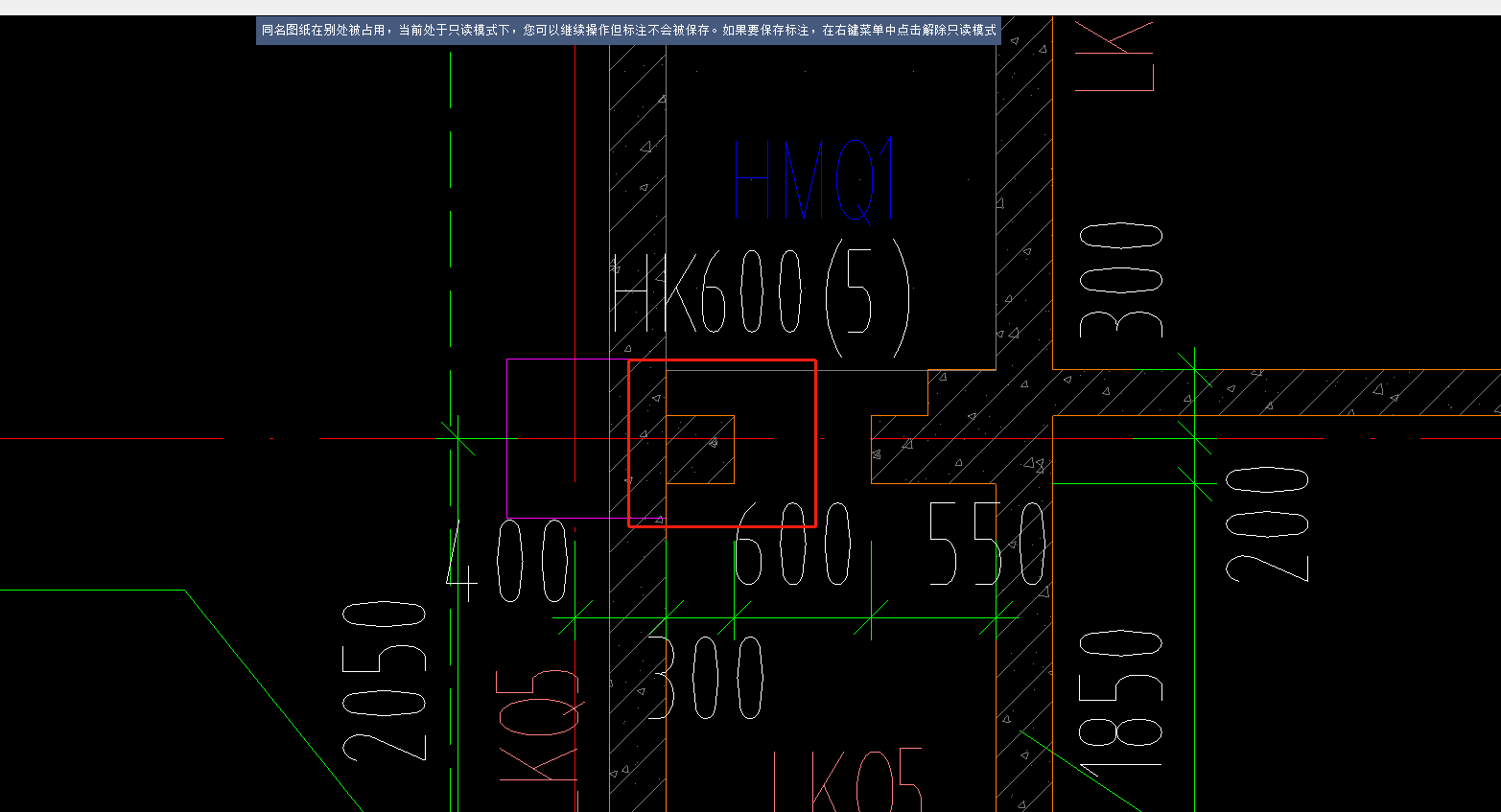Click the small hatched square column section
The image size is (1501, 812).
coord(700,450)
